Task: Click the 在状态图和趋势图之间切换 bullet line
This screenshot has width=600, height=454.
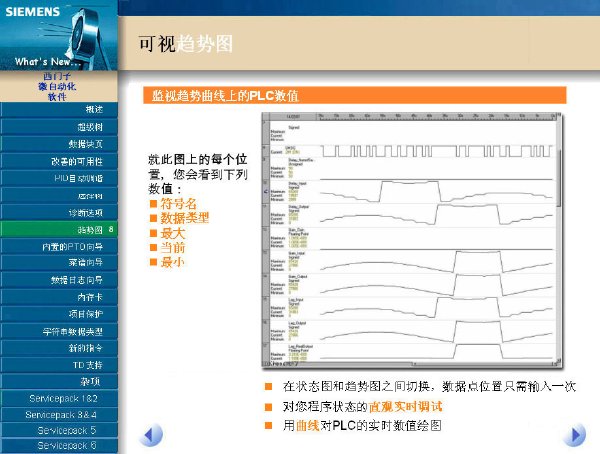Action: click(x=429, y=386)
